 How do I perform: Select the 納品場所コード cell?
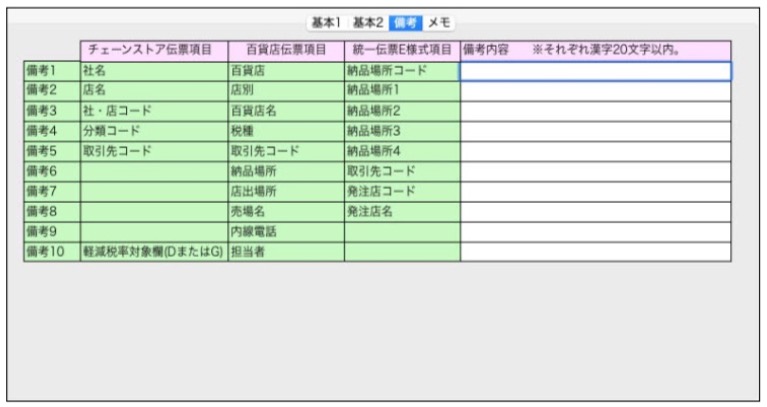point(402,71)
